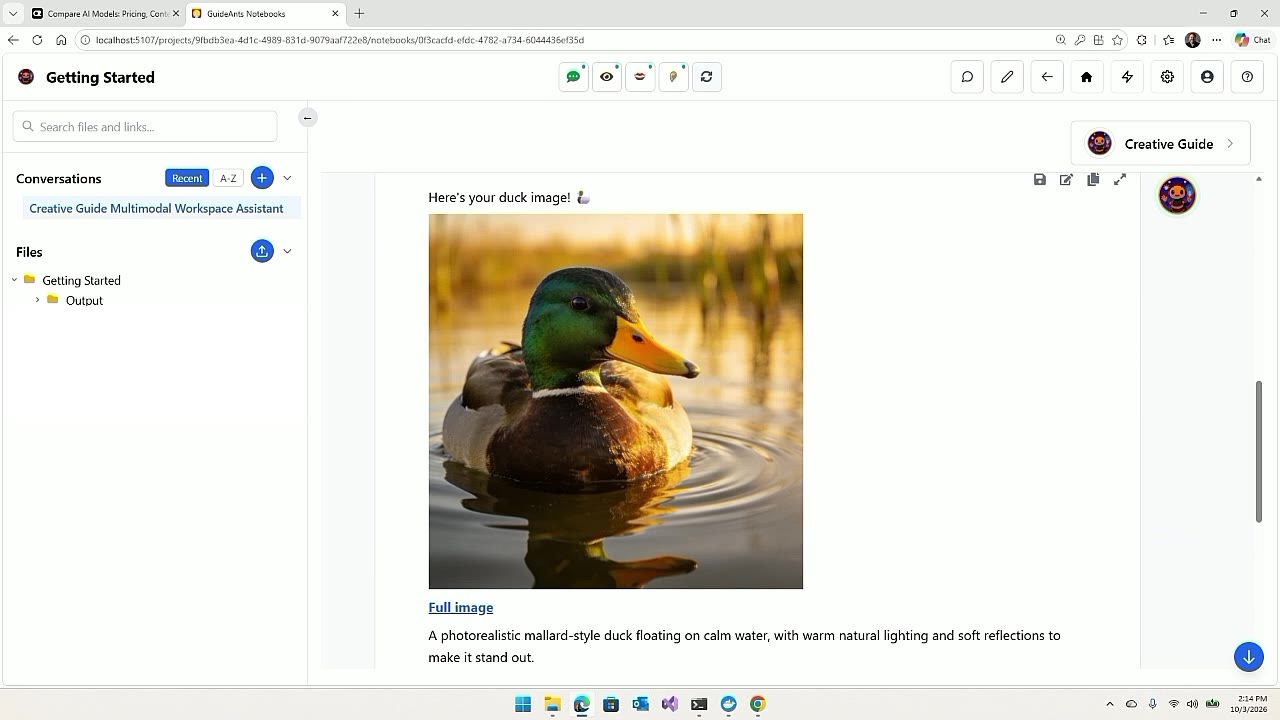Select the GuideAnts Notebooks browser tab
This screenshot has height=720, width=1280.
tap(266, 14)
